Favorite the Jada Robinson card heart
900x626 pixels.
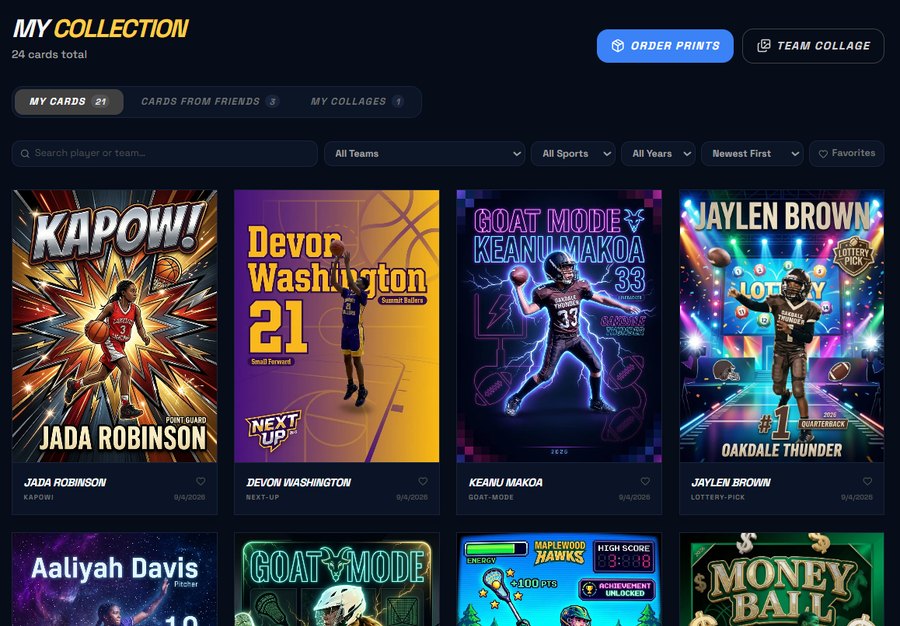tap(200, 481)
